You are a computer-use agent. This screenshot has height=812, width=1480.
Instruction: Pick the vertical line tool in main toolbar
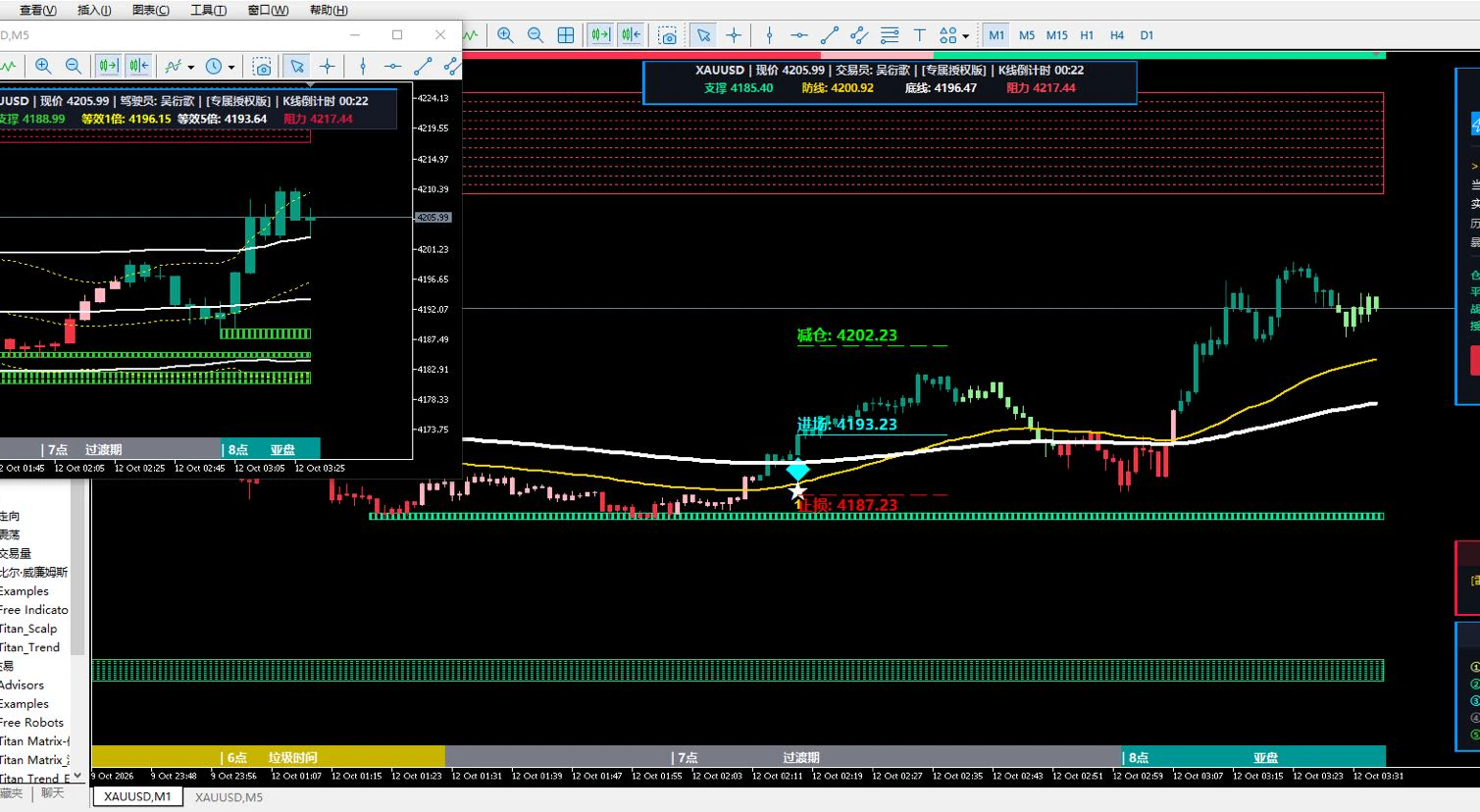coord(769,35)
